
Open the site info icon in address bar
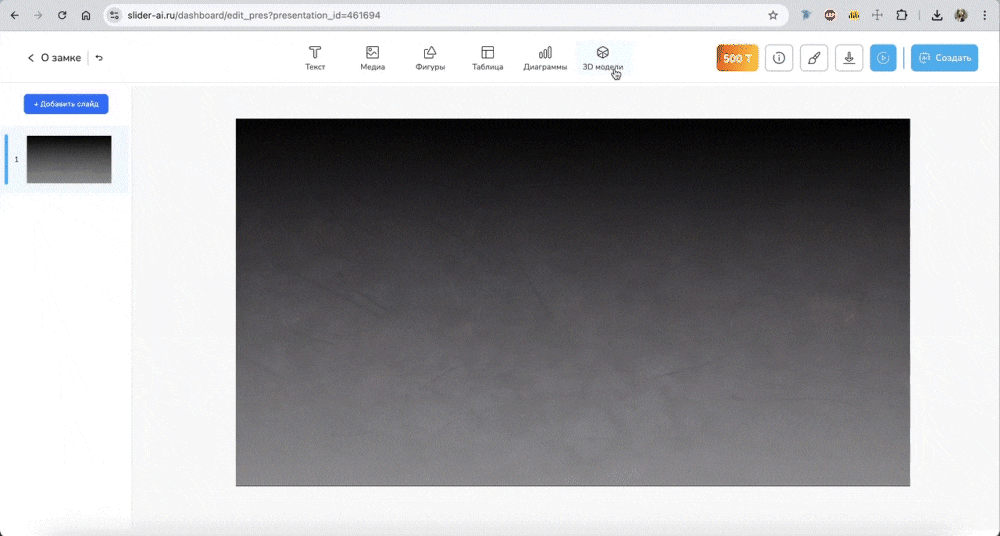pos(114,15)
